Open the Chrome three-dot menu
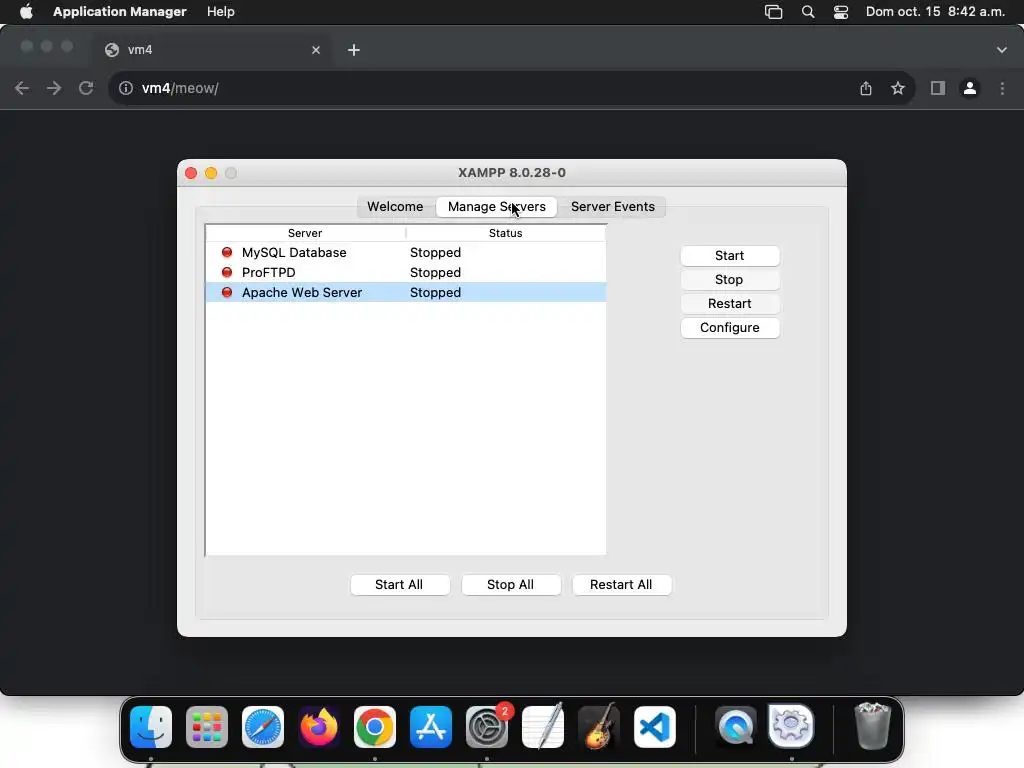 click(x=1002, y=88)
